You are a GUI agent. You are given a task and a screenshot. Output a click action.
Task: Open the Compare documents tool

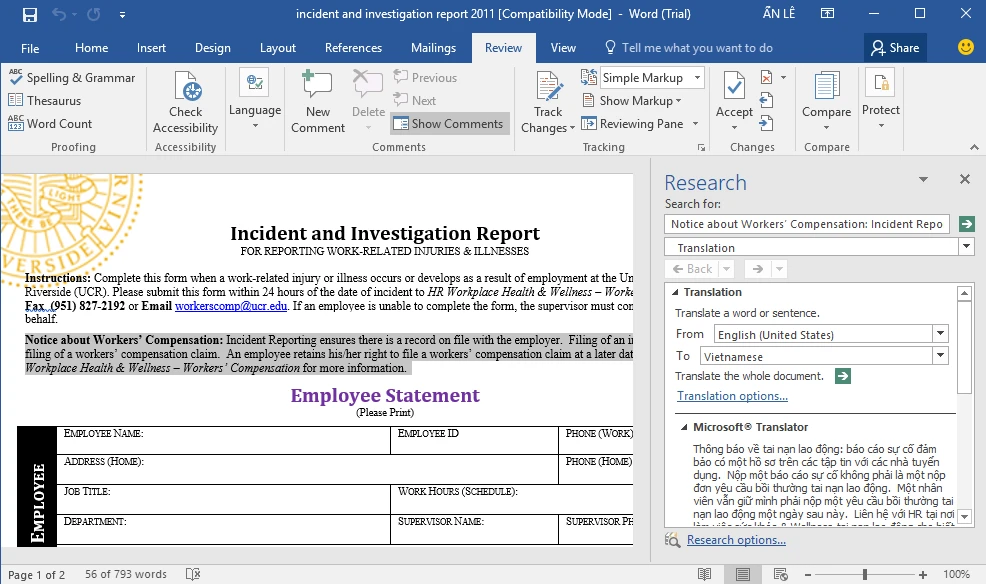pyautogui.click(x=826, y=102)
